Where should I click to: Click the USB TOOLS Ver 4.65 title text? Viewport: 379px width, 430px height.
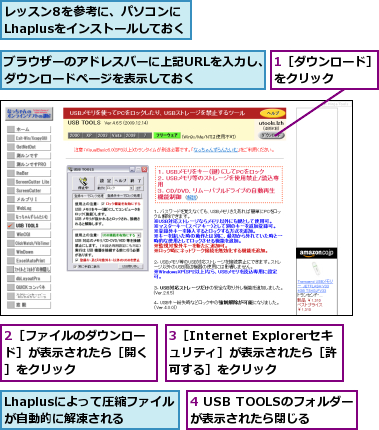(108, 123)
